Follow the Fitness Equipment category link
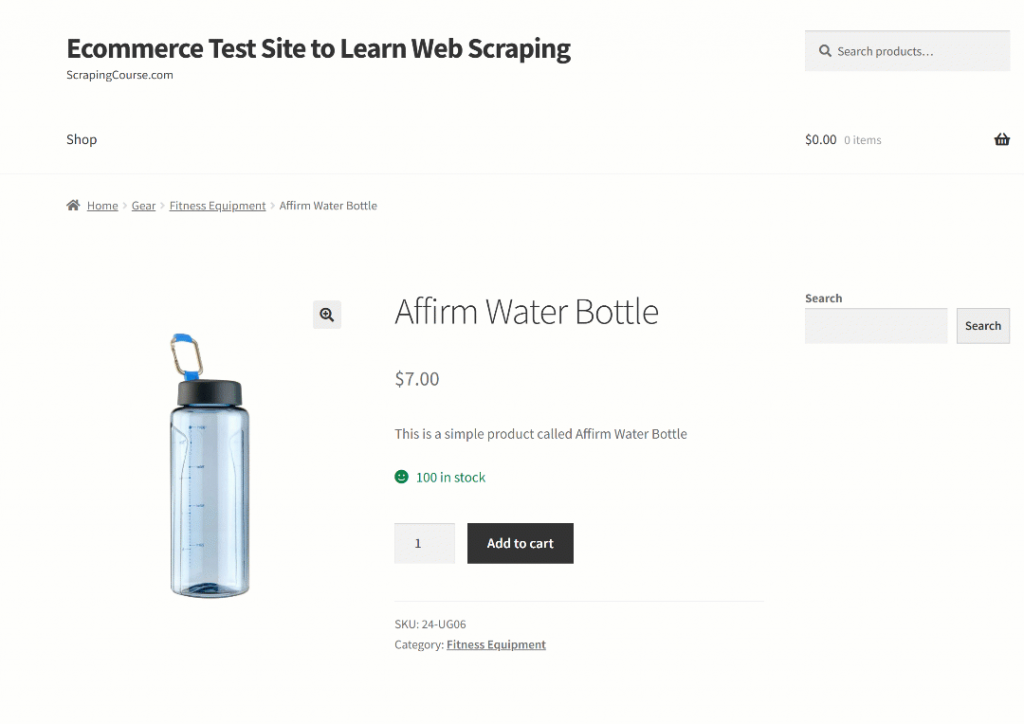This screenshot has width=1024, height=724. [496, 645]
